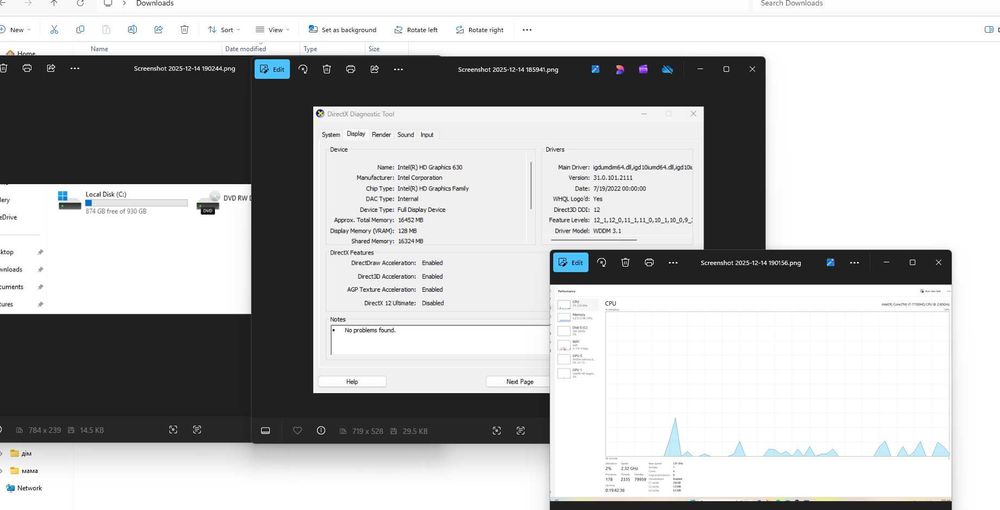Click the Type column header
Screen dimensions: 1000x510
(311, 48)
